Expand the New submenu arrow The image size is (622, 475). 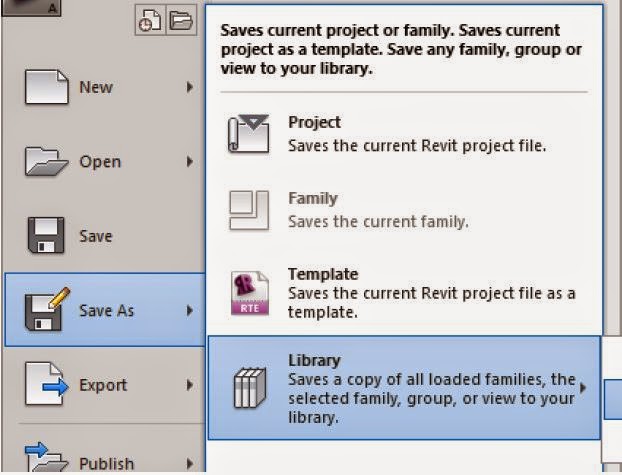click(x=190, y=87)
